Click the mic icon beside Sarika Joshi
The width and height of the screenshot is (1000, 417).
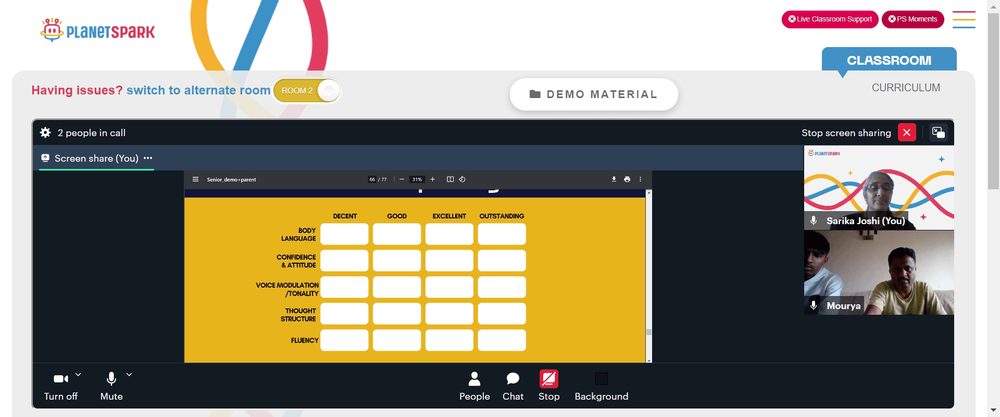click(813, 221)
